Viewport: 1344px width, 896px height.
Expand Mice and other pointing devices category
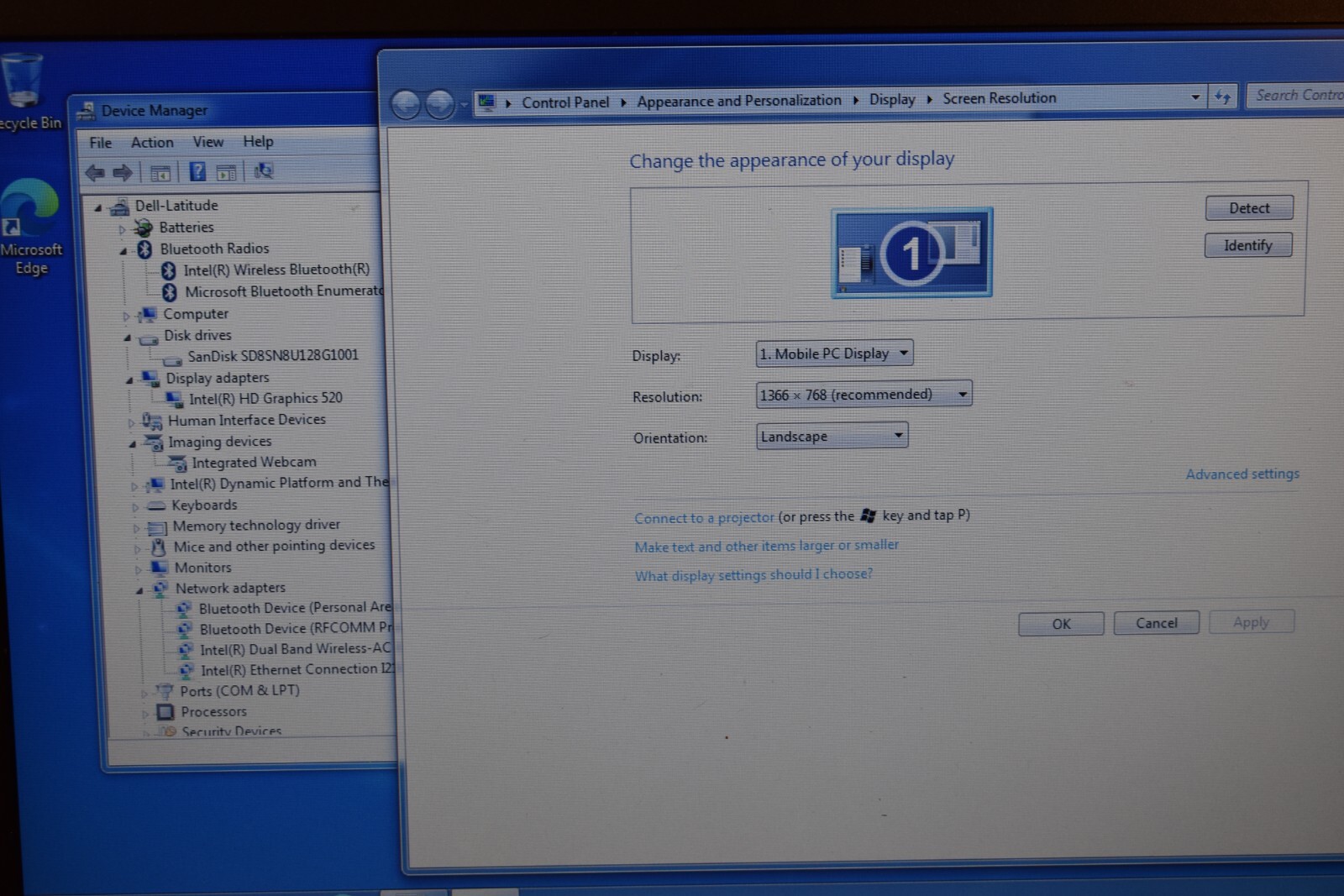coord(137,548)
